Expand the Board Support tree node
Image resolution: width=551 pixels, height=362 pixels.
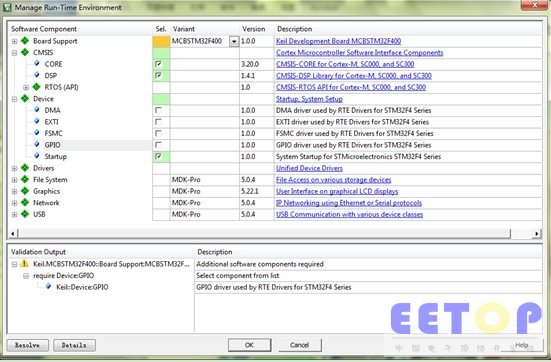14,41
